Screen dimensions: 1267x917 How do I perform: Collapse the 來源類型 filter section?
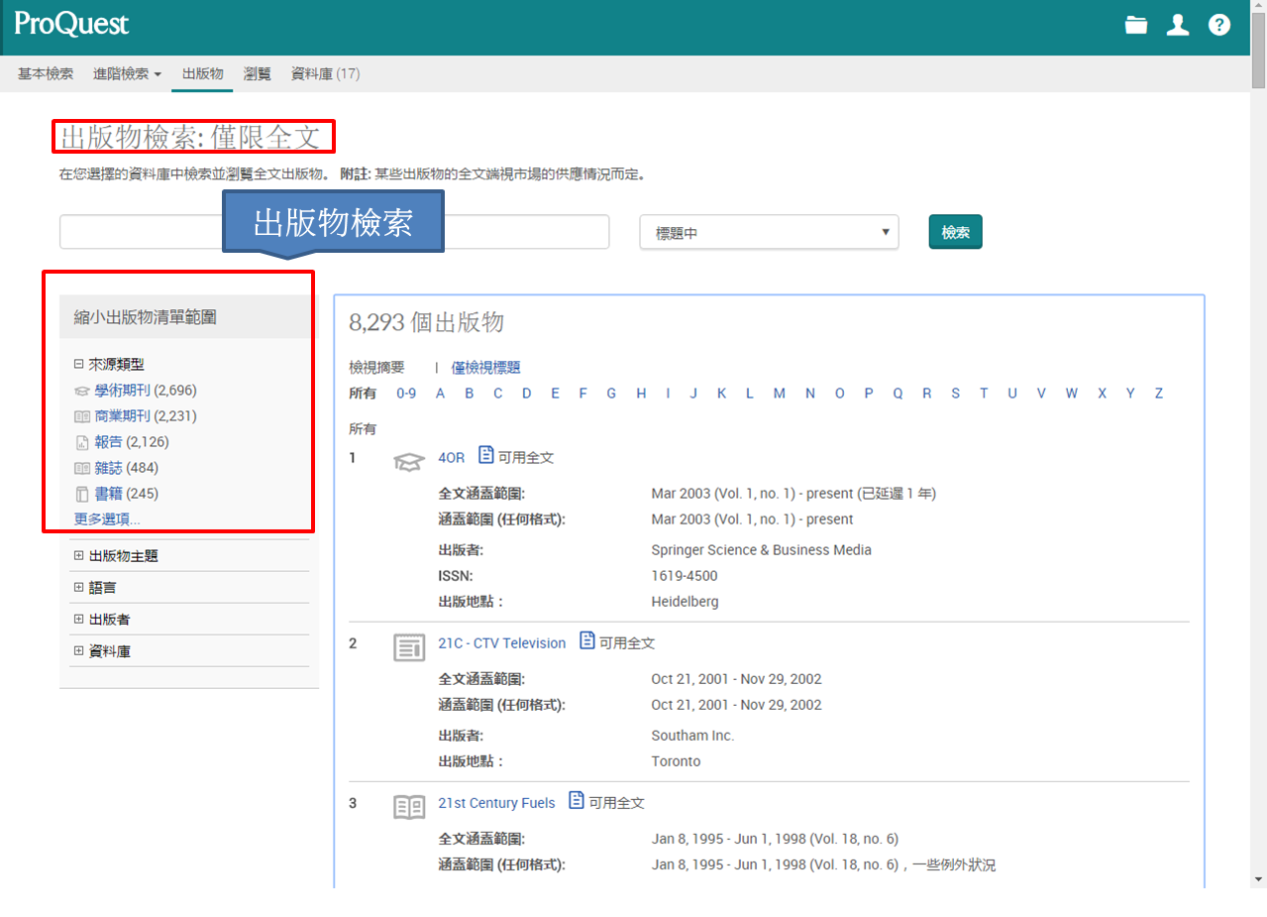click(x=79, y=365)
